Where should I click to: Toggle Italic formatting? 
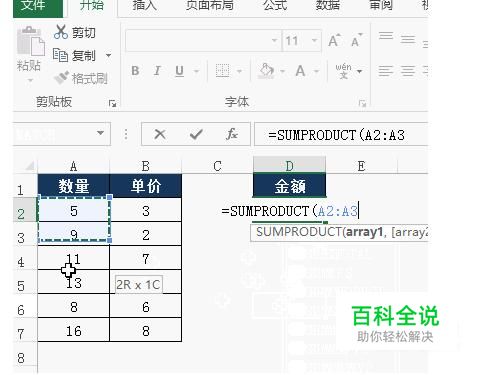click(x=157, y=71)
